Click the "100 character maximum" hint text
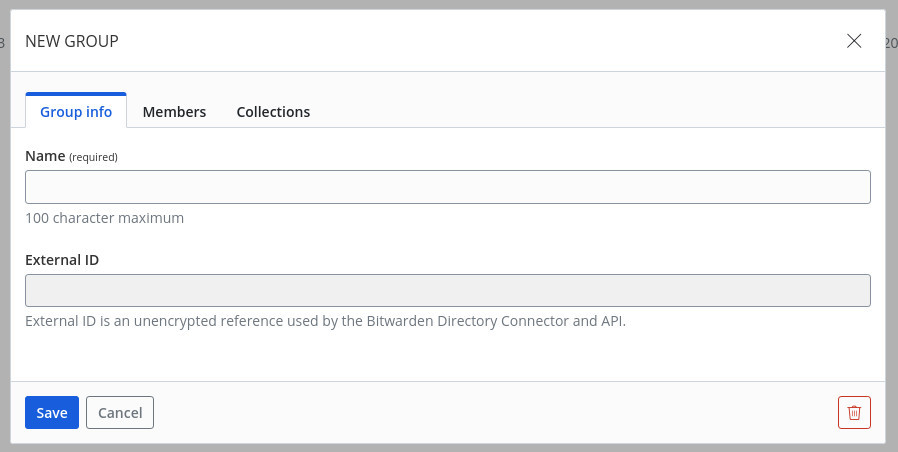 (x=104, y=217)
